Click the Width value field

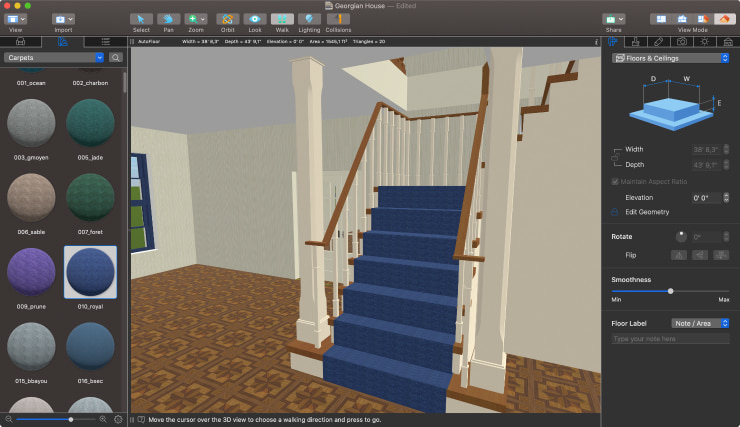706,150
